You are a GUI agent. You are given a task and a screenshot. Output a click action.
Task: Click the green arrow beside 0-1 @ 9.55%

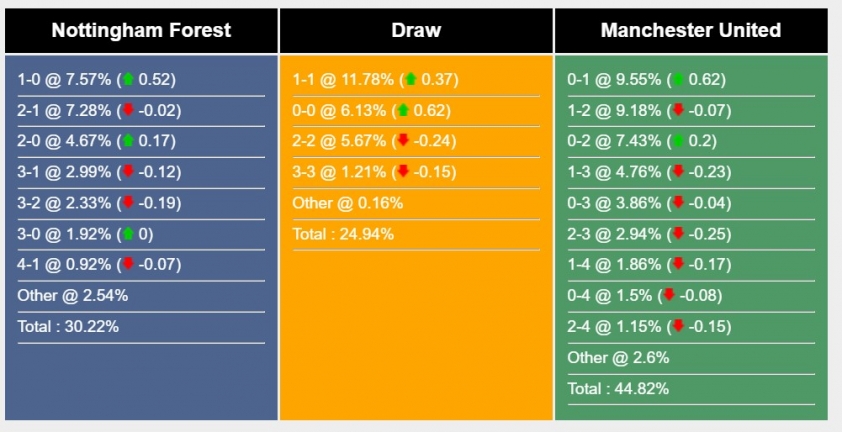pyautogui.click(x=678, y=79)
